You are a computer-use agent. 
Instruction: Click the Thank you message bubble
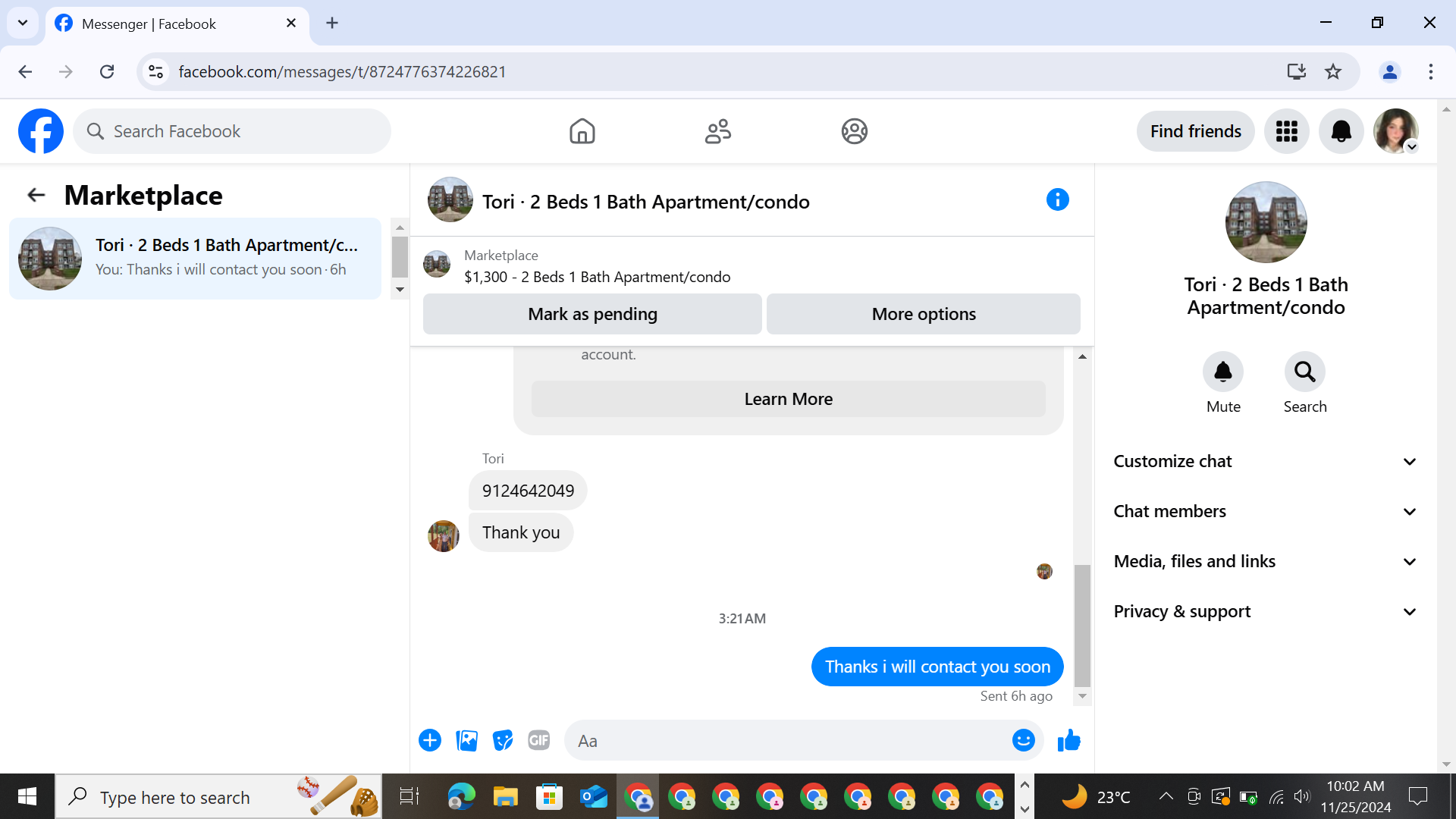pyautogui.click(x=521, y=532)
